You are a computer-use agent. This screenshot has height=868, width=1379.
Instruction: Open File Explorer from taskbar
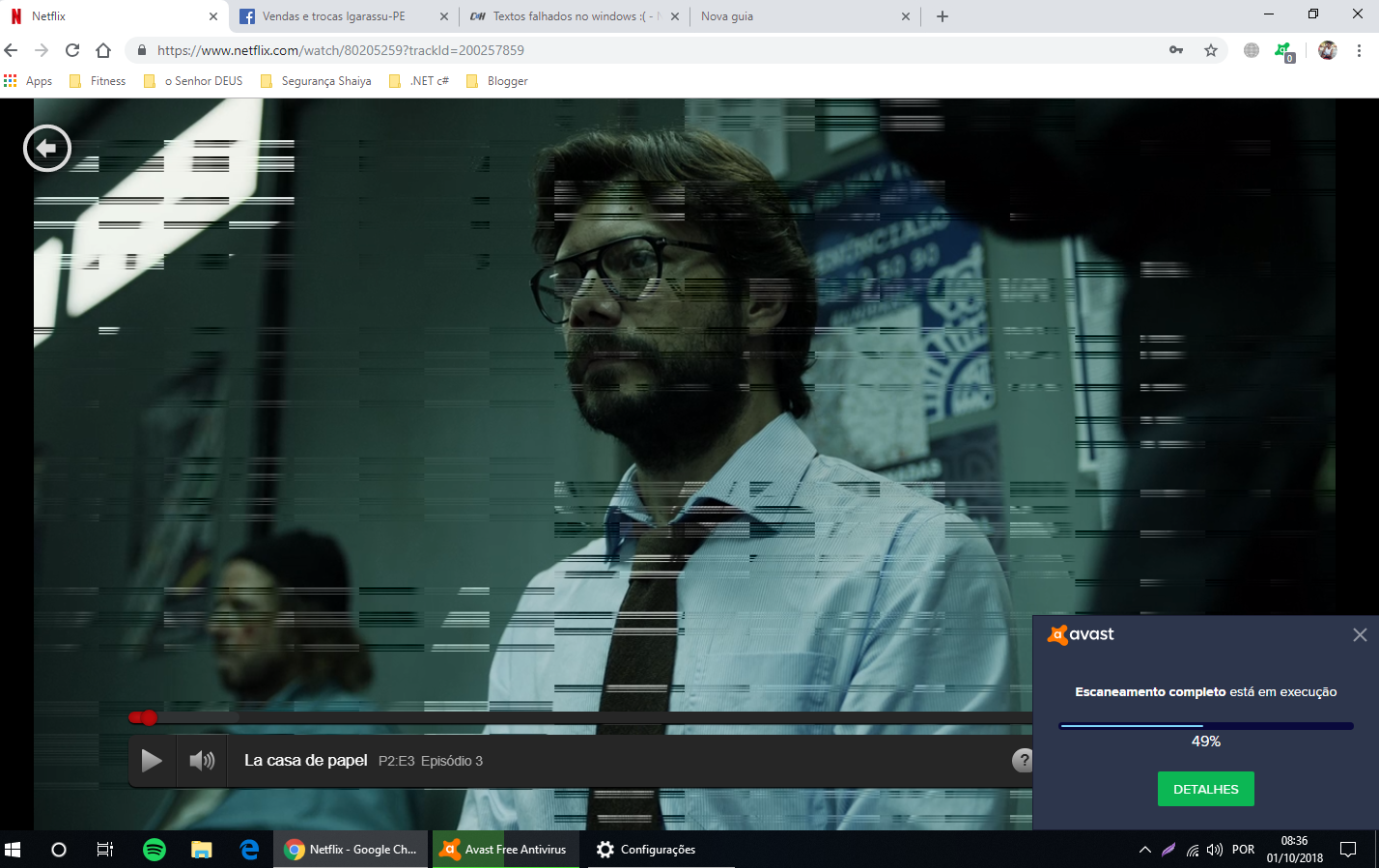(x=202, y=850)
